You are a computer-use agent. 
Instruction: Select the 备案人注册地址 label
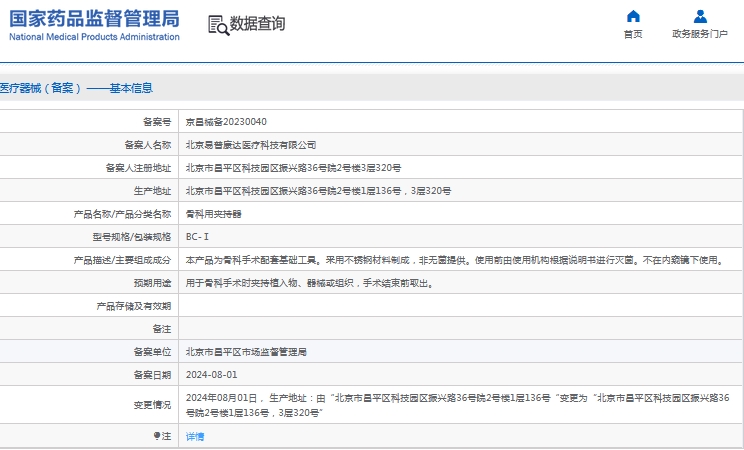pos(138,168)
